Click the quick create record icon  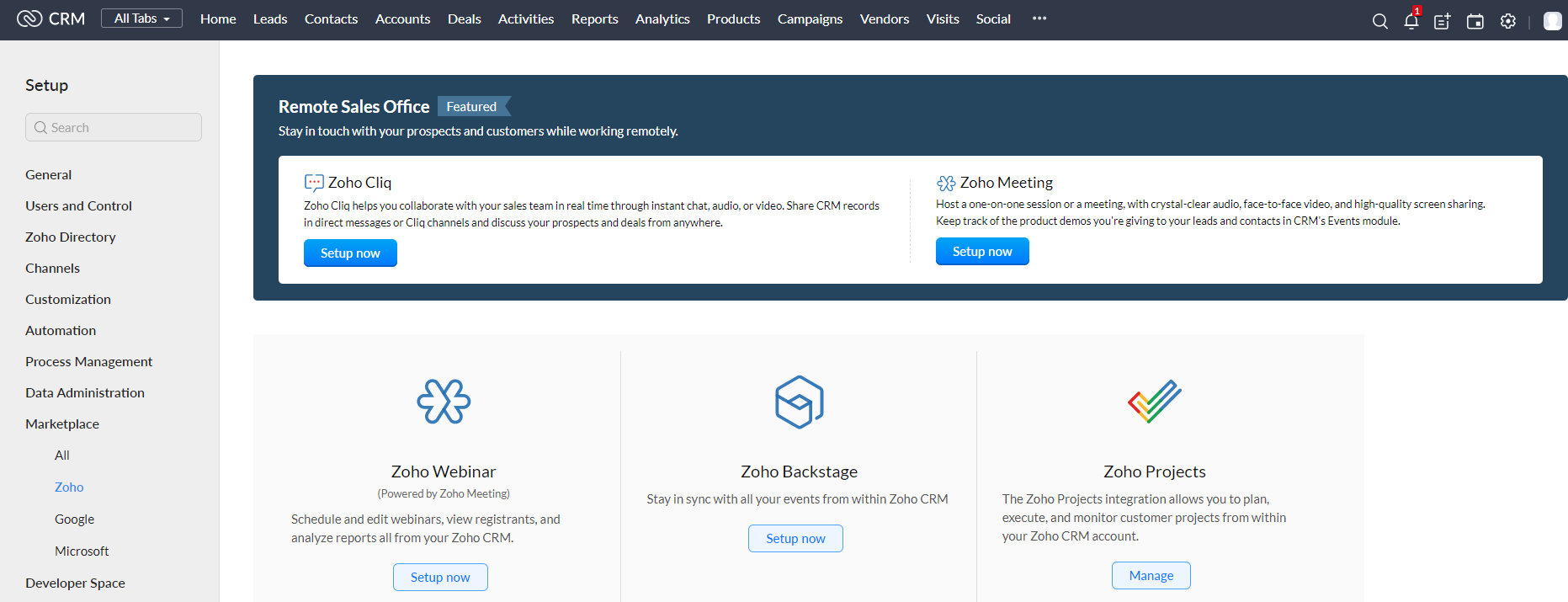(x=1443, y=21)
